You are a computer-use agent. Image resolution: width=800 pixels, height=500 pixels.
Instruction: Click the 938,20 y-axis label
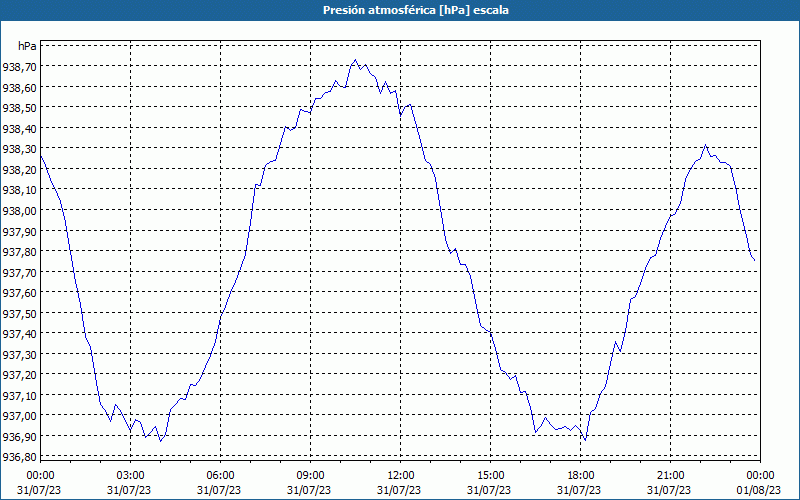point(19,170)
